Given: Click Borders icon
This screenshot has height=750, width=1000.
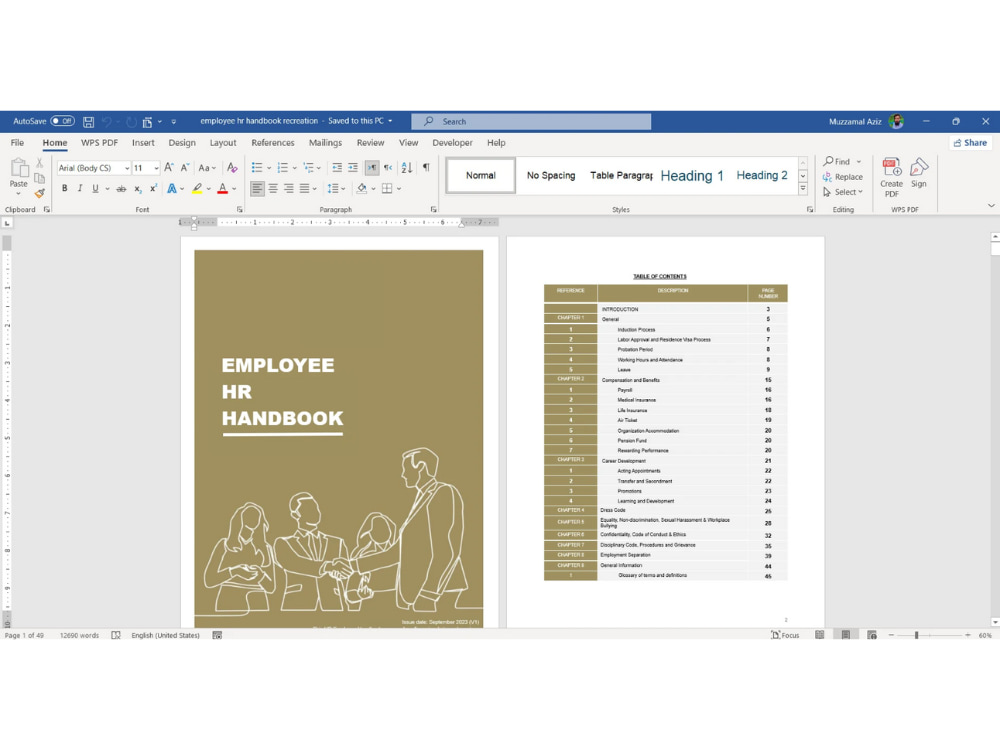Looking at the screenshot, I should click(386, 188).
